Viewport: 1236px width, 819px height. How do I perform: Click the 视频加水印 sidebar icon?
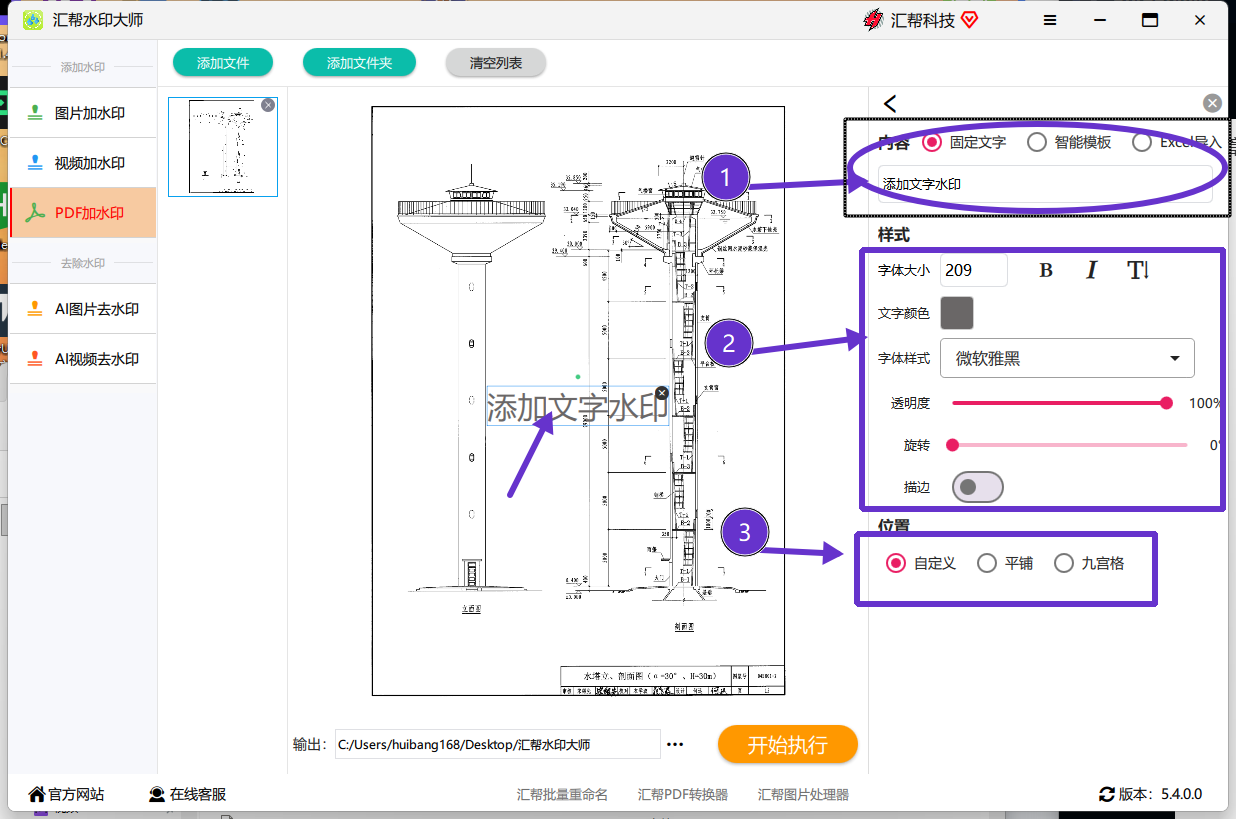pos(35,163)
